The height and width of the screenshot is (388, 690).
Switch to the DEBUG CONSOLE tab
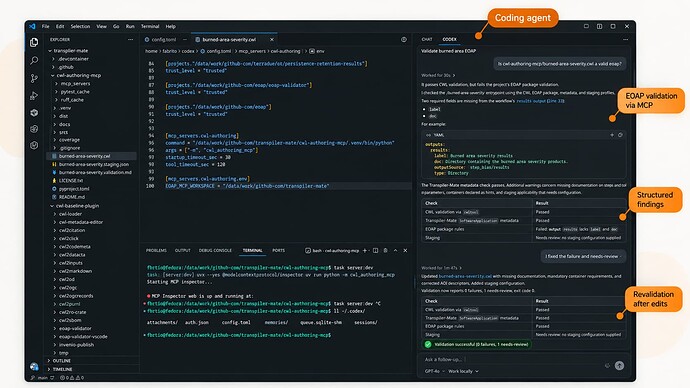click(x=215, y=251)
